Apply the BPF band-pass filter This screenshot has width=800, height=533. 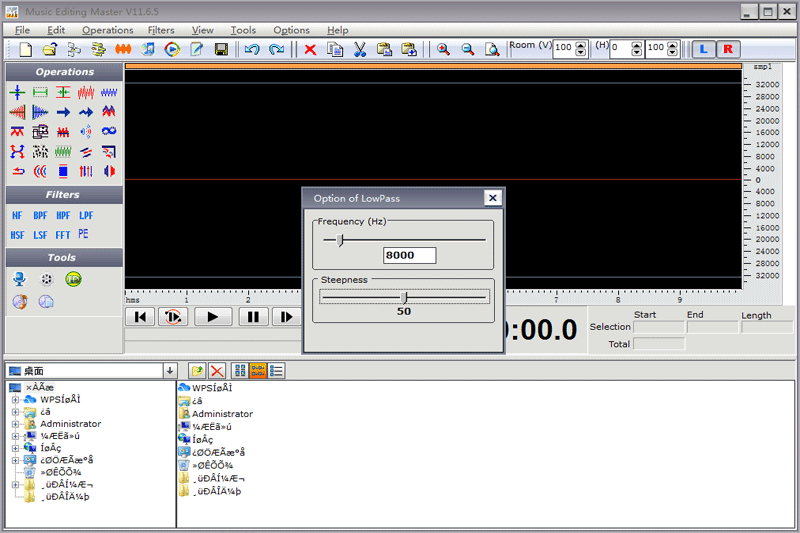40,216
